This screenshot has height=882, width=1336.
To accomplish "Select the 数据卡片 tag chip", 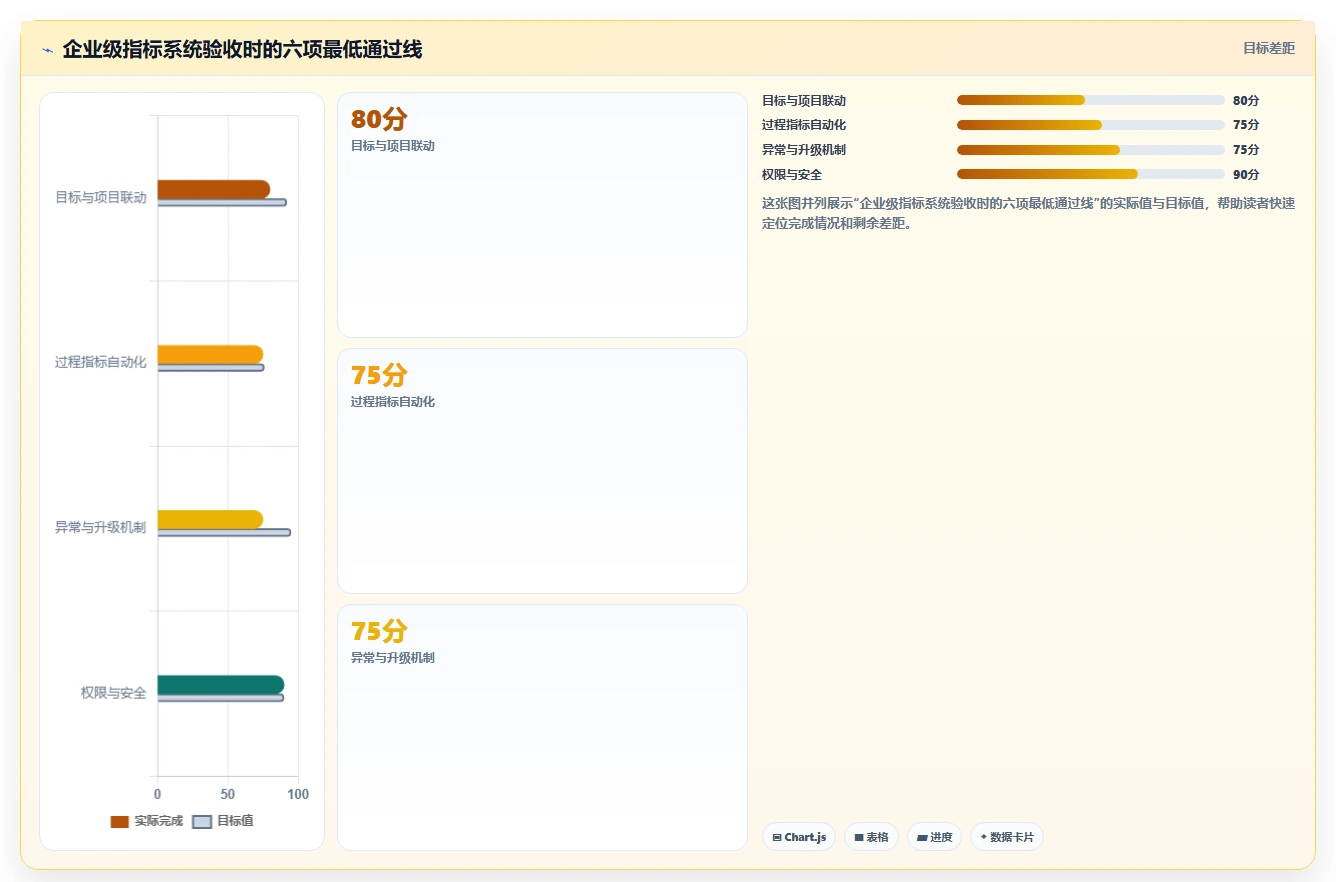I will [1007, 837].
